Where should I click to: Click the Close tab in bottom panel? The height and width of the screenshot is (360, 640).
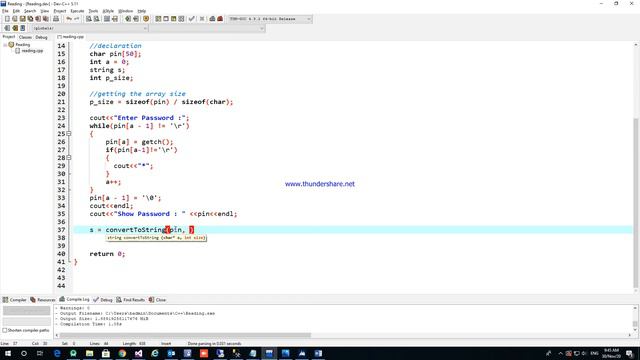point(157,300)
